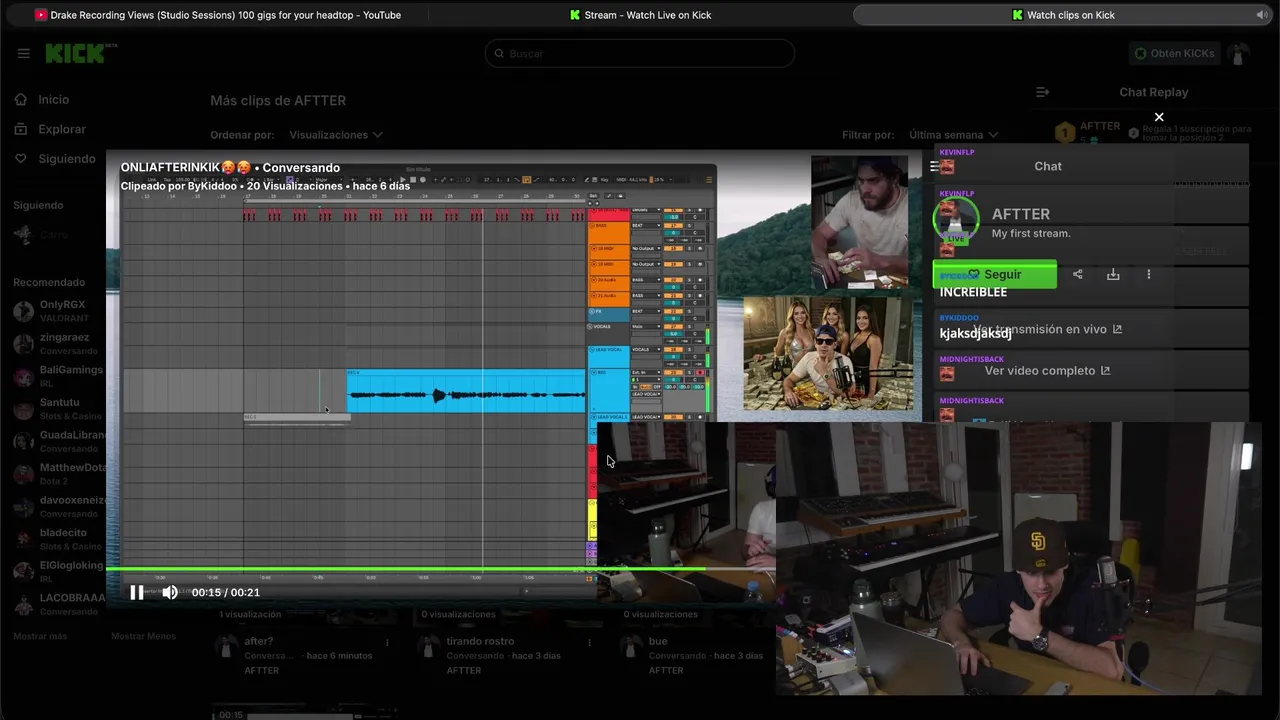Focus the Buscar search field

pyautogui.click(x=640, y=53)
